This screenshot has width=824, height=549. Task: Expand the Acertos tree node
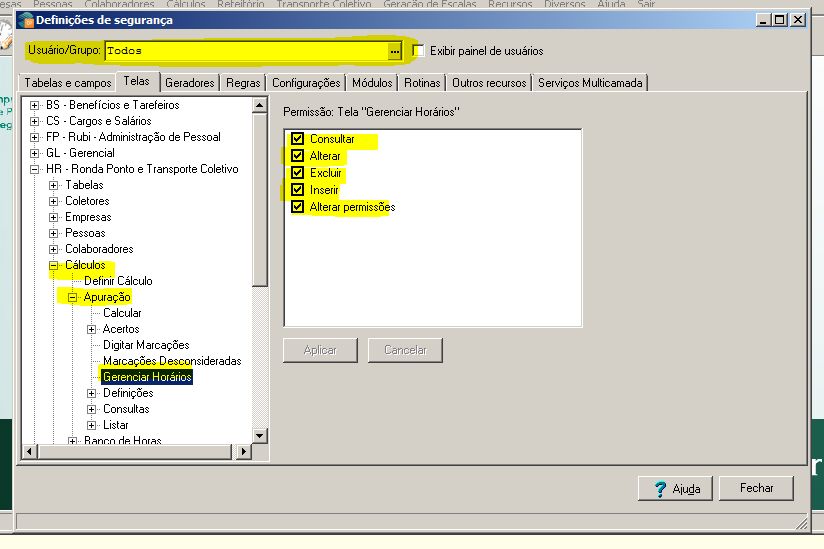coord(92,329)
